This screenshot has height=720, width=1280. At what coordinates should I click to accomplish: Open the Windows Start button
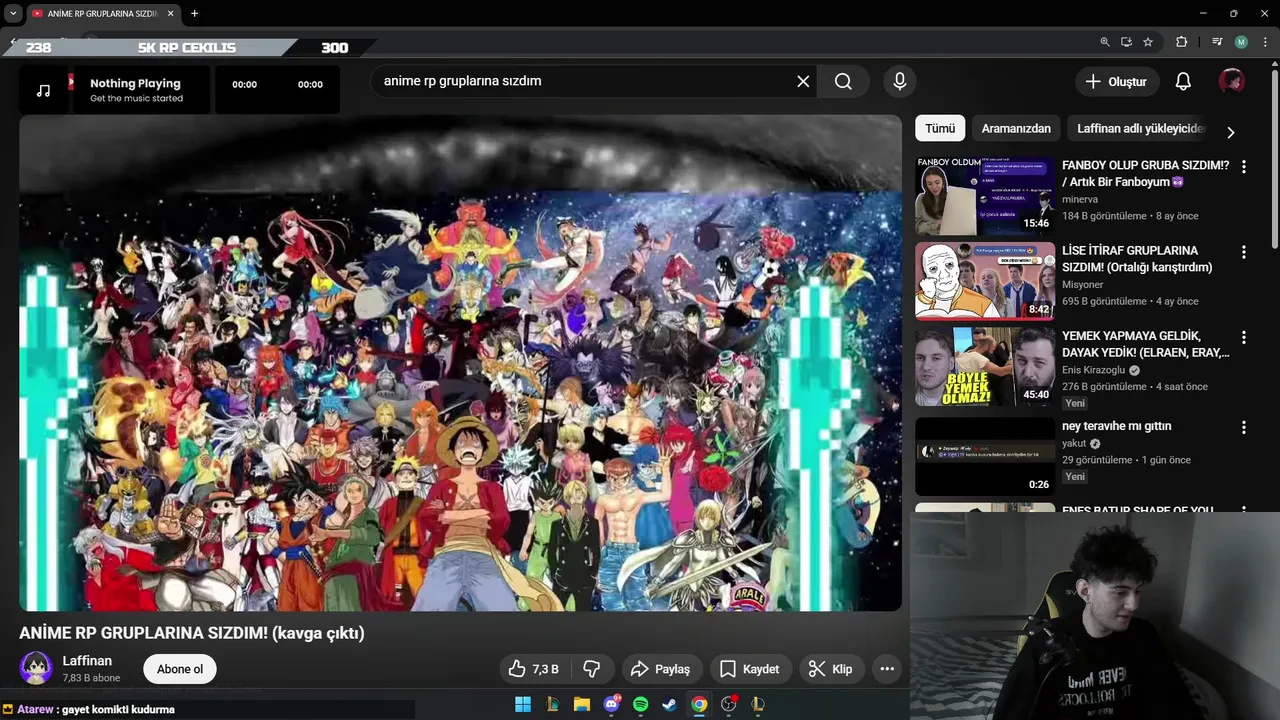point(523,704)
